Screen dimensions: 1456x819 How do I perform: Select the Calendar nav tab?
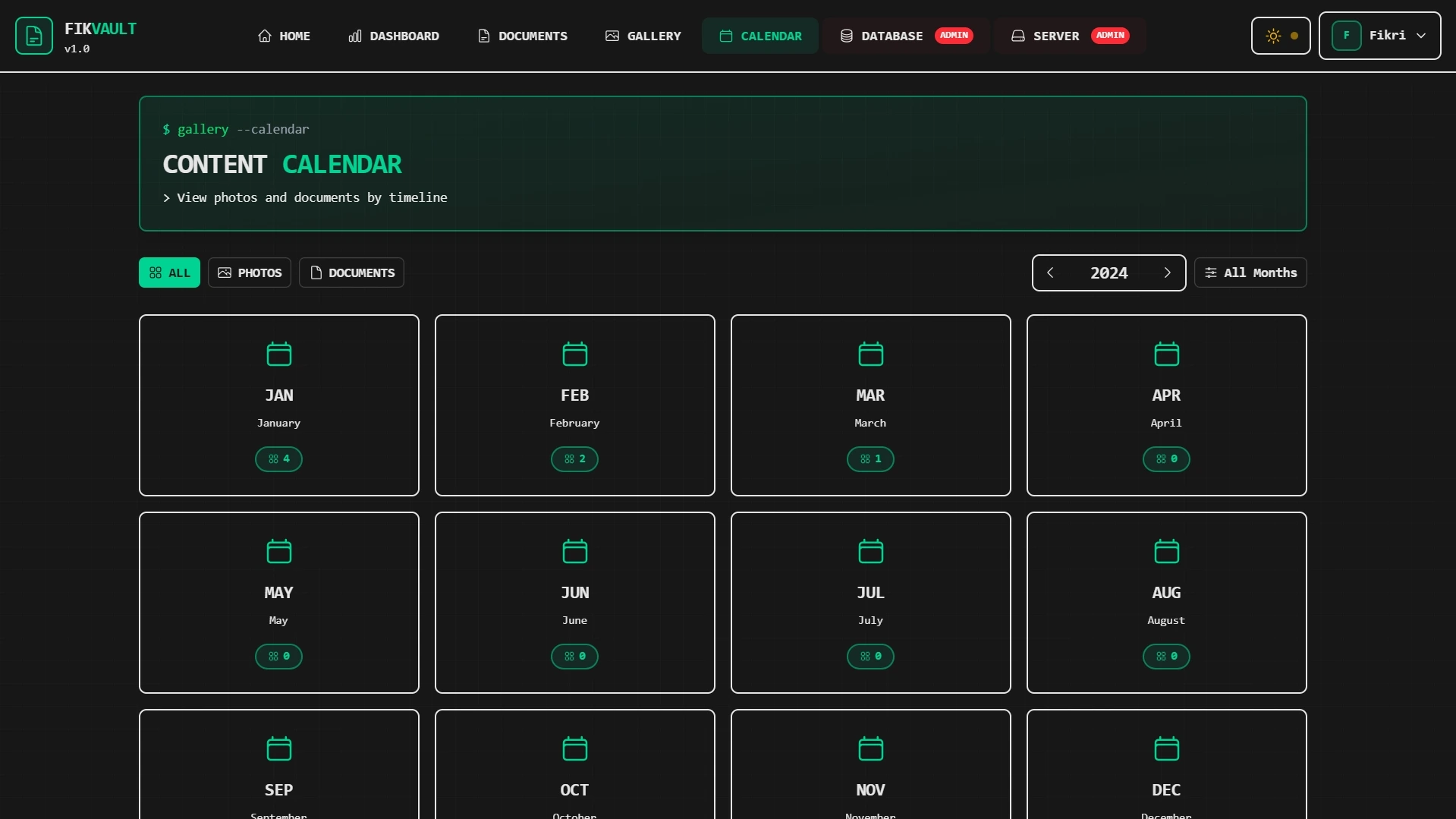pos(760,36)
